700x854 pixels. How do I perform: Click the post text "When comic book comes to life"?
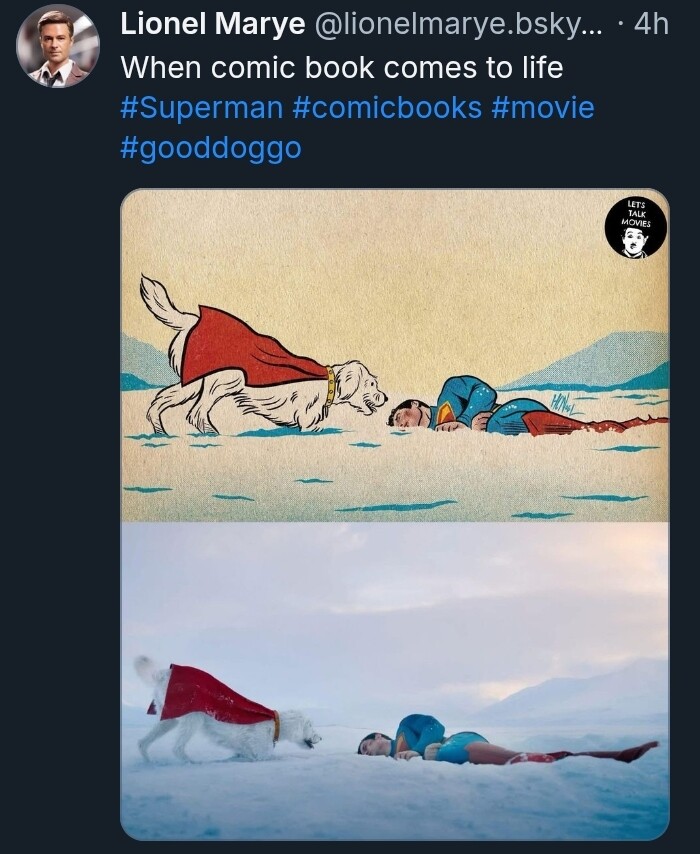341,68
